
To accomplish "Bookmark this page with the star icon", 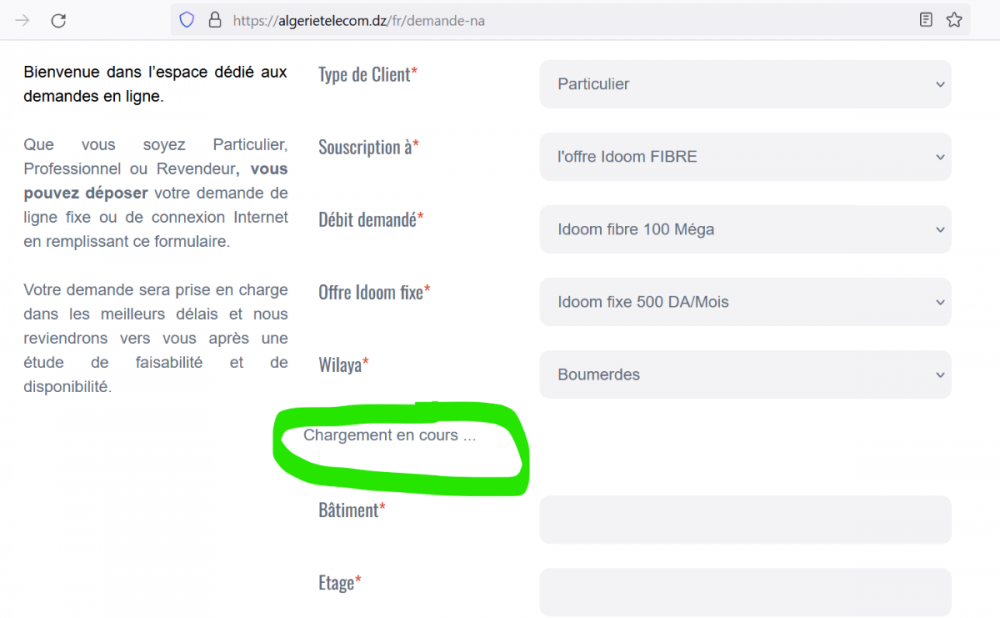I will pos(954,20).
